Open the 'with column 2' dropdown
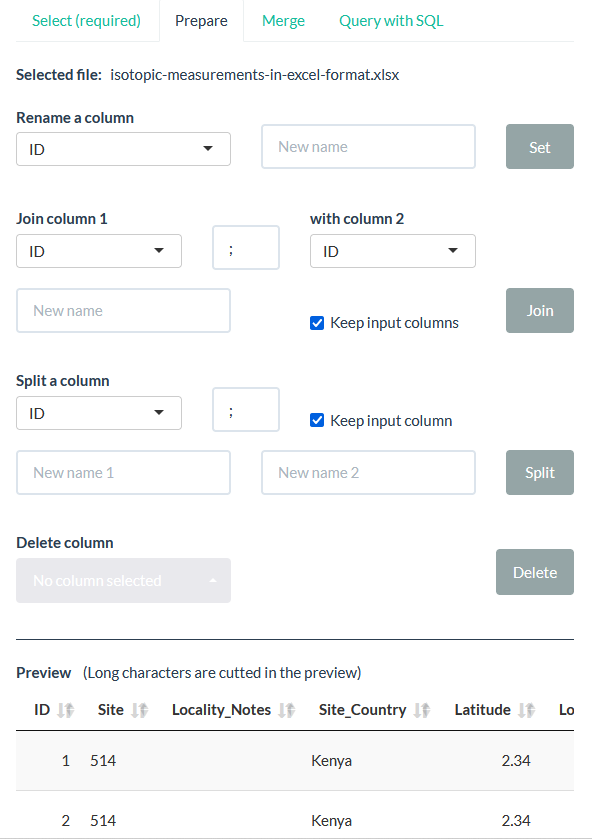The image size is (592, 839). point(392,251)
